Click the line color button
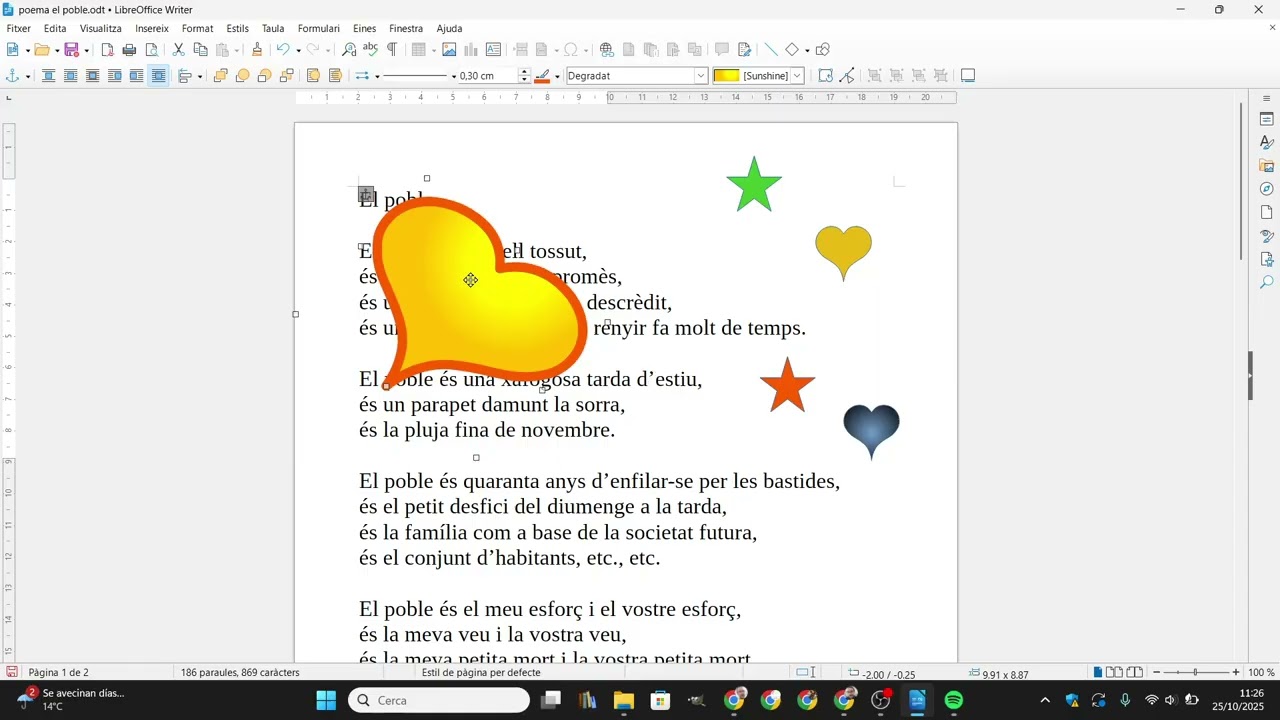Image resolution: width=1280 pixels, height=720 pixels. pos(542,76)
